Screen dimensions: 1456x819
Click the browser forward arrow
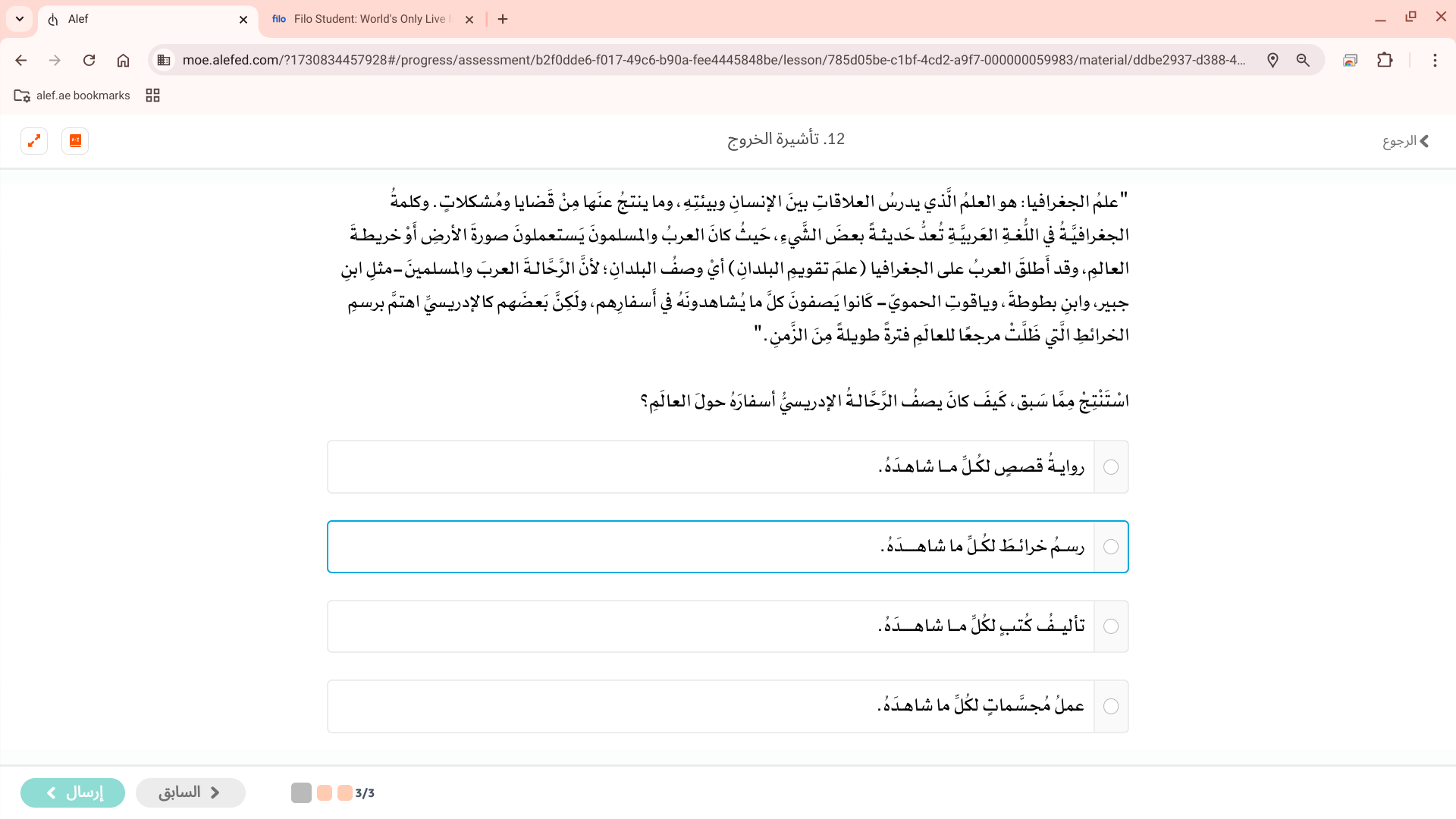pyautogui.click(x=55, y=60)
